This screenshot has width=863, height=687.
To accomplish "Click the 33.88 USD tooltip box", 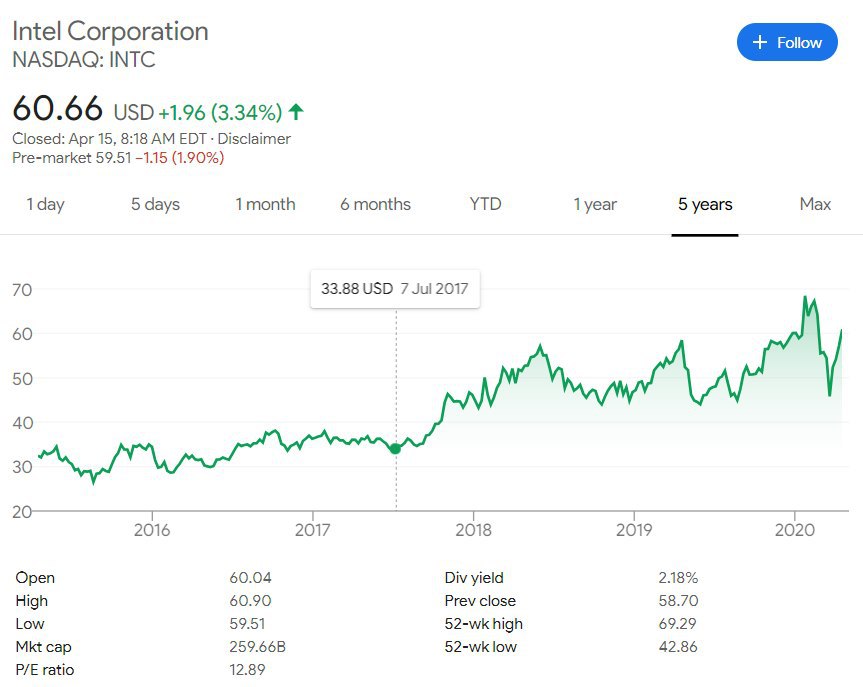I will coord(395,289).
